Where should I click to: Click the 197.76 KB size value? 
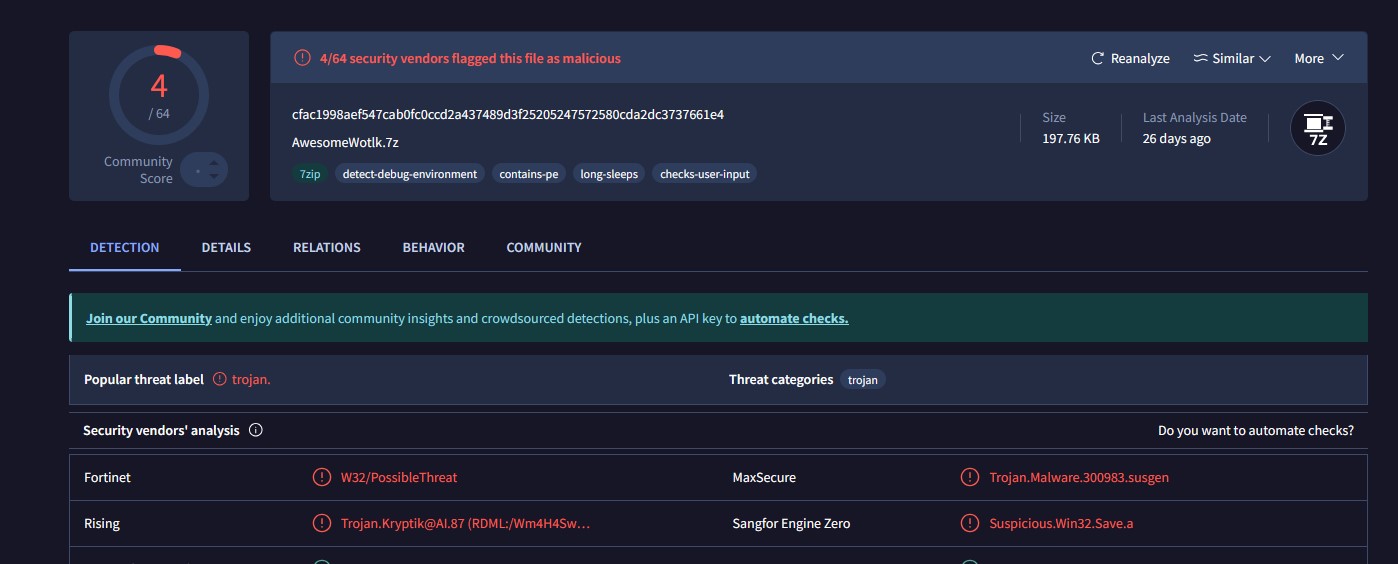point(1071,139)
